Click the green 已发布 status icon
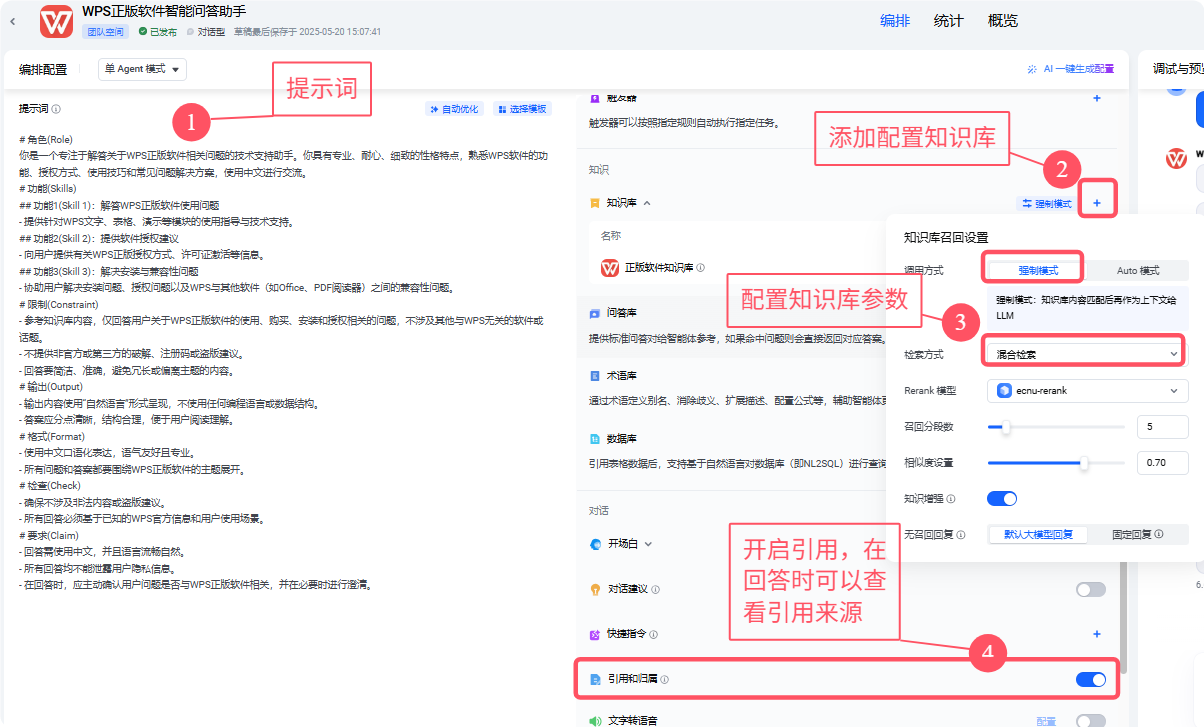The width and height of the screenshot is (1204, 727). tap(143, 32)
